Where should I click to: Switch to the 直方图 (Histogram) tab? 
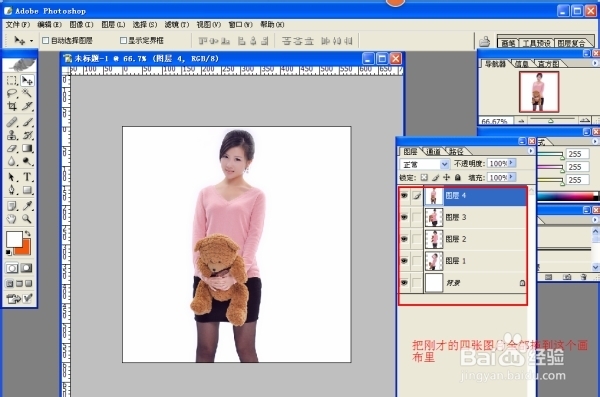(548, 64)
